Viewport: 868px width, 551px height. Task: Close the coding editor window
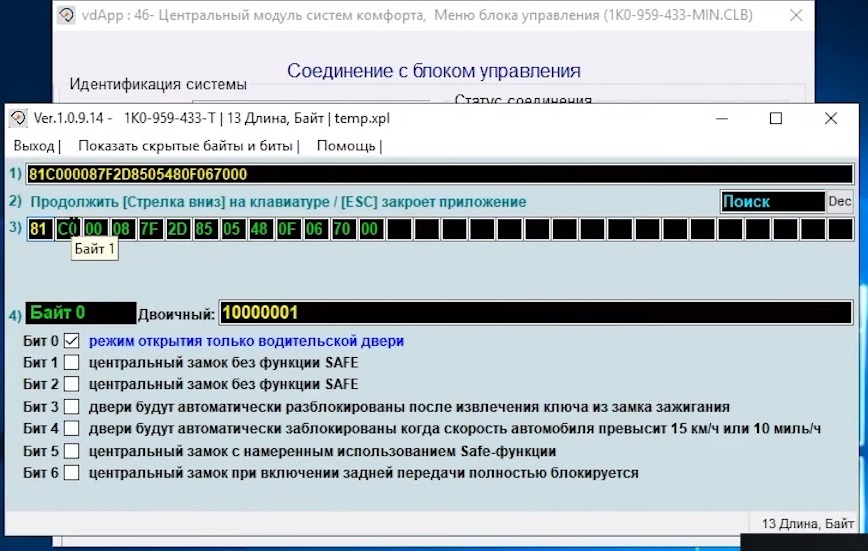click(x=830, y=119)
